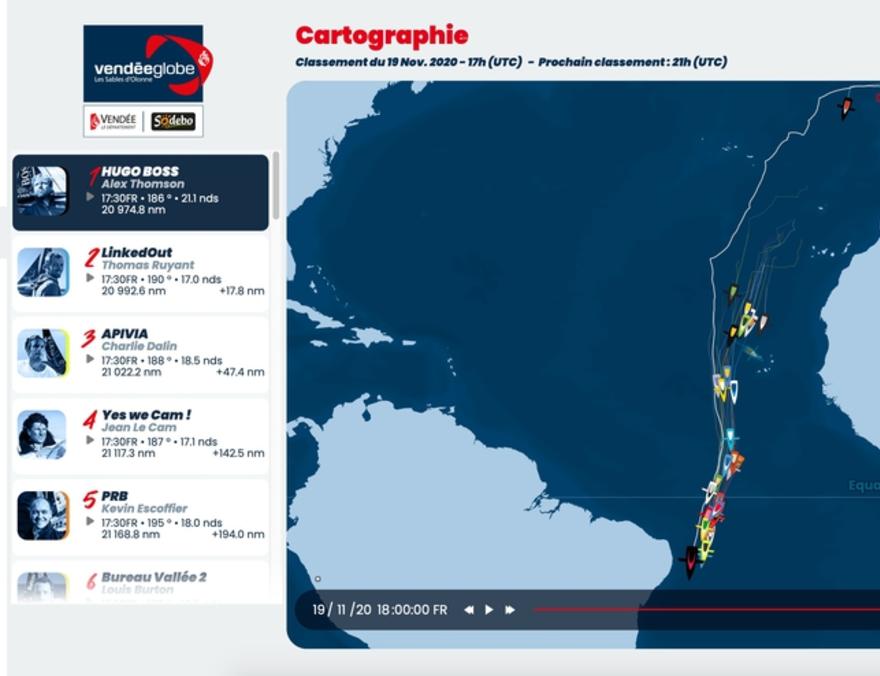Viewport: 880px width, 676px height.
Task: Expand the PRB details arrow
Action: click(90, 521)
